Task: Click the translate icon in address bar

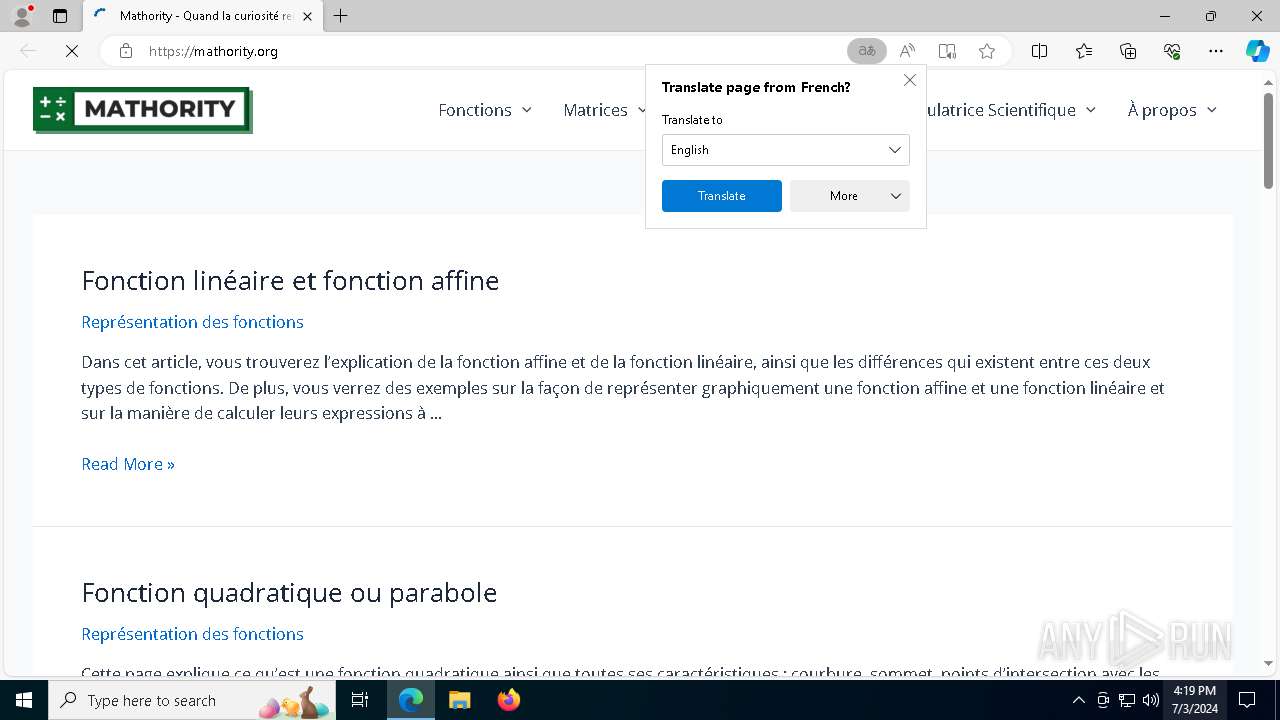Action: [x=867, y=51]
